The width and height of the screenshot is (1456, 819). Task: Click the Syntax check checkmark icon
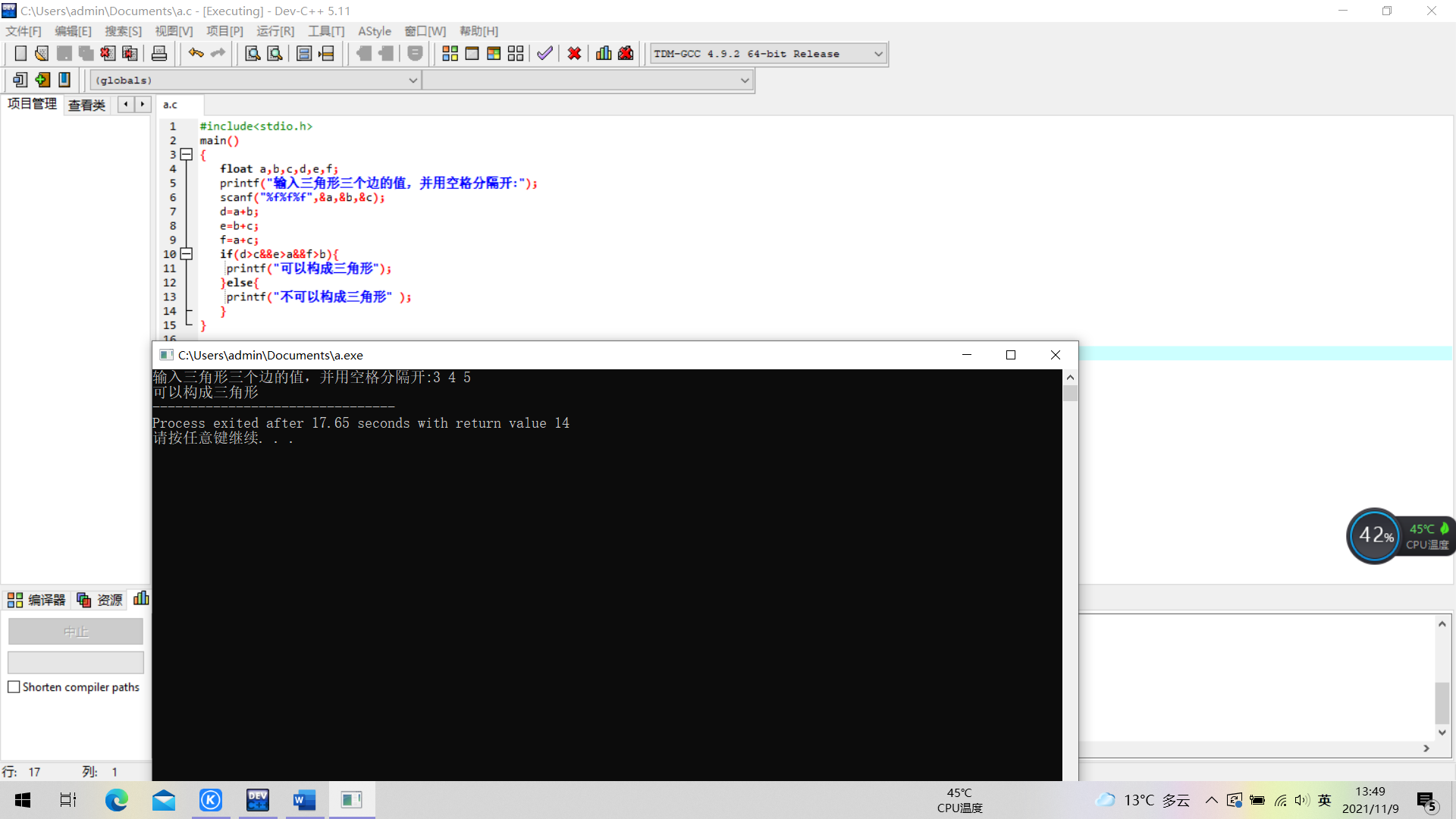click(x=544, y=54)
